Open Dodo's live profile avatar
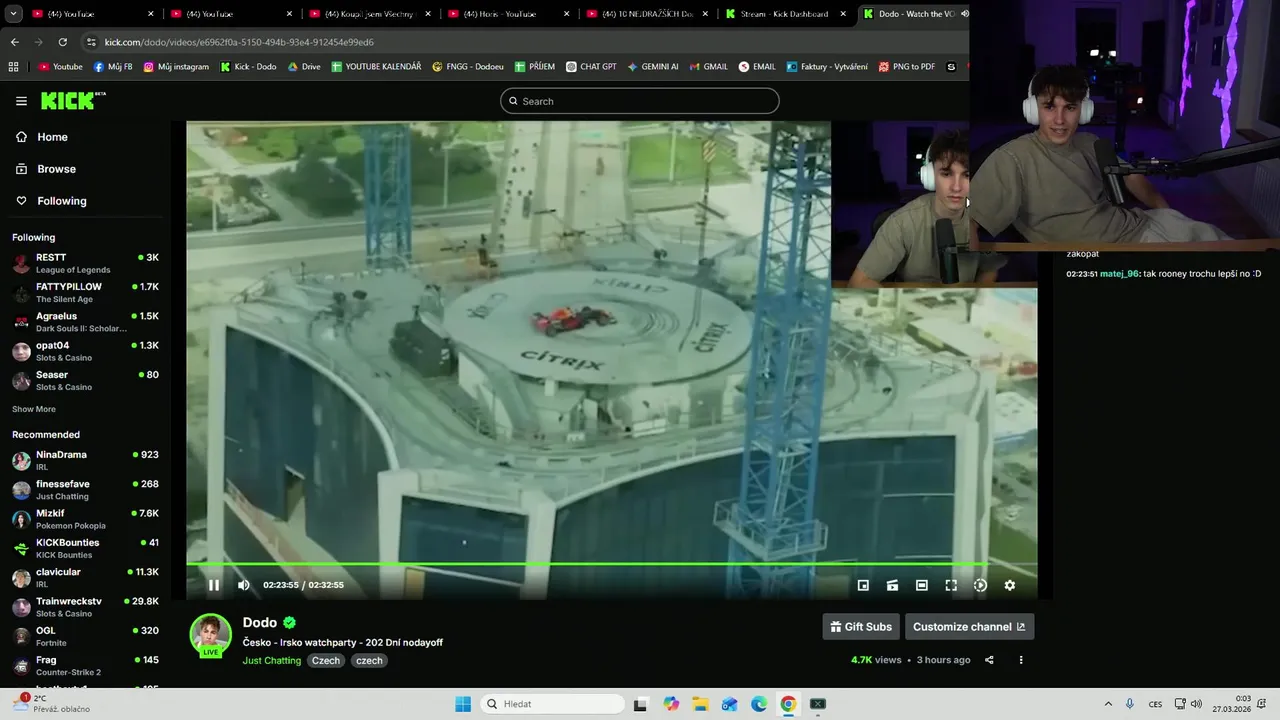The image size is (1280, 720). click(211, 635)
